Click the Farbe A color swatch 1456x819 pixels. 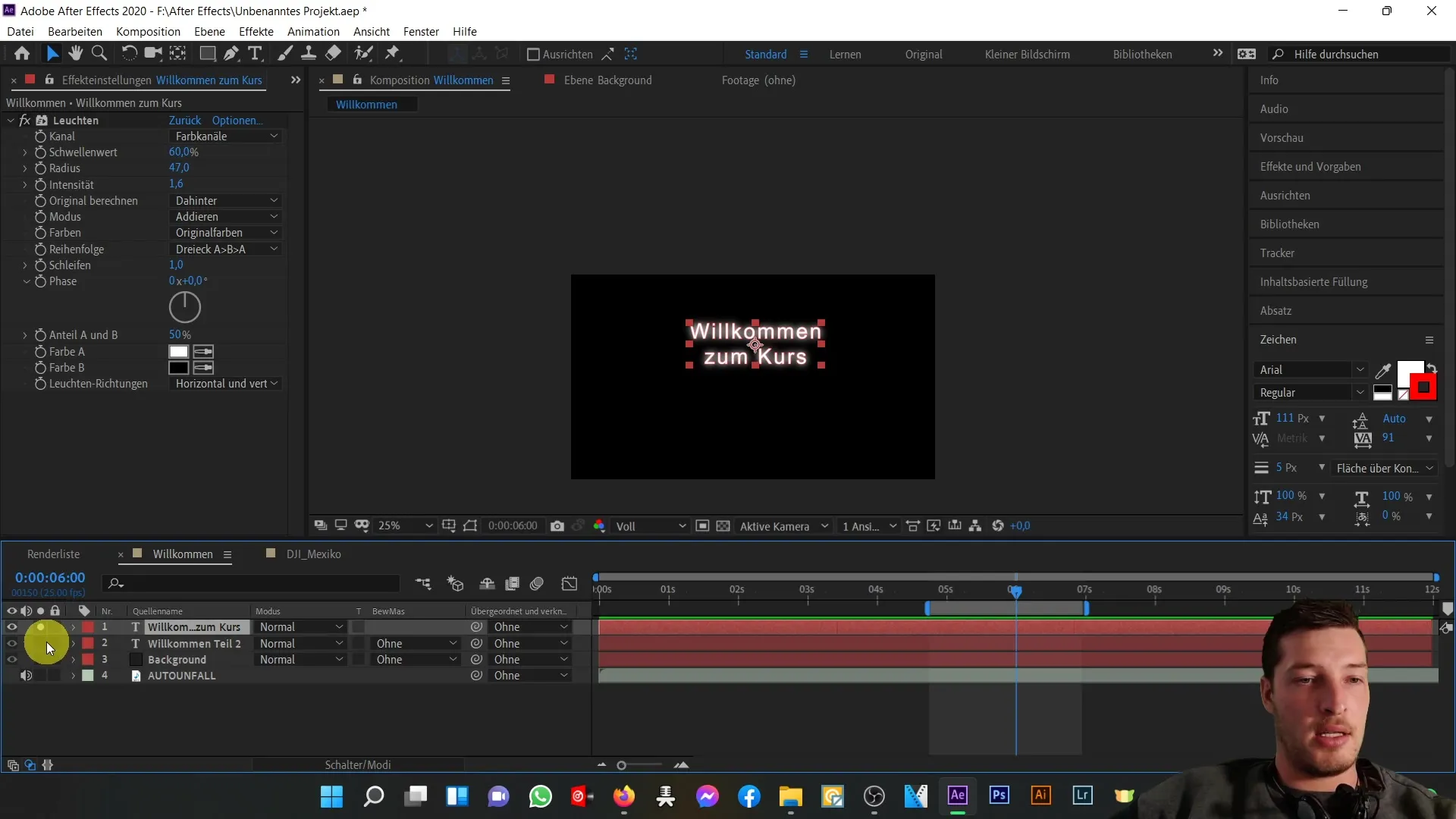click(179, 351)
